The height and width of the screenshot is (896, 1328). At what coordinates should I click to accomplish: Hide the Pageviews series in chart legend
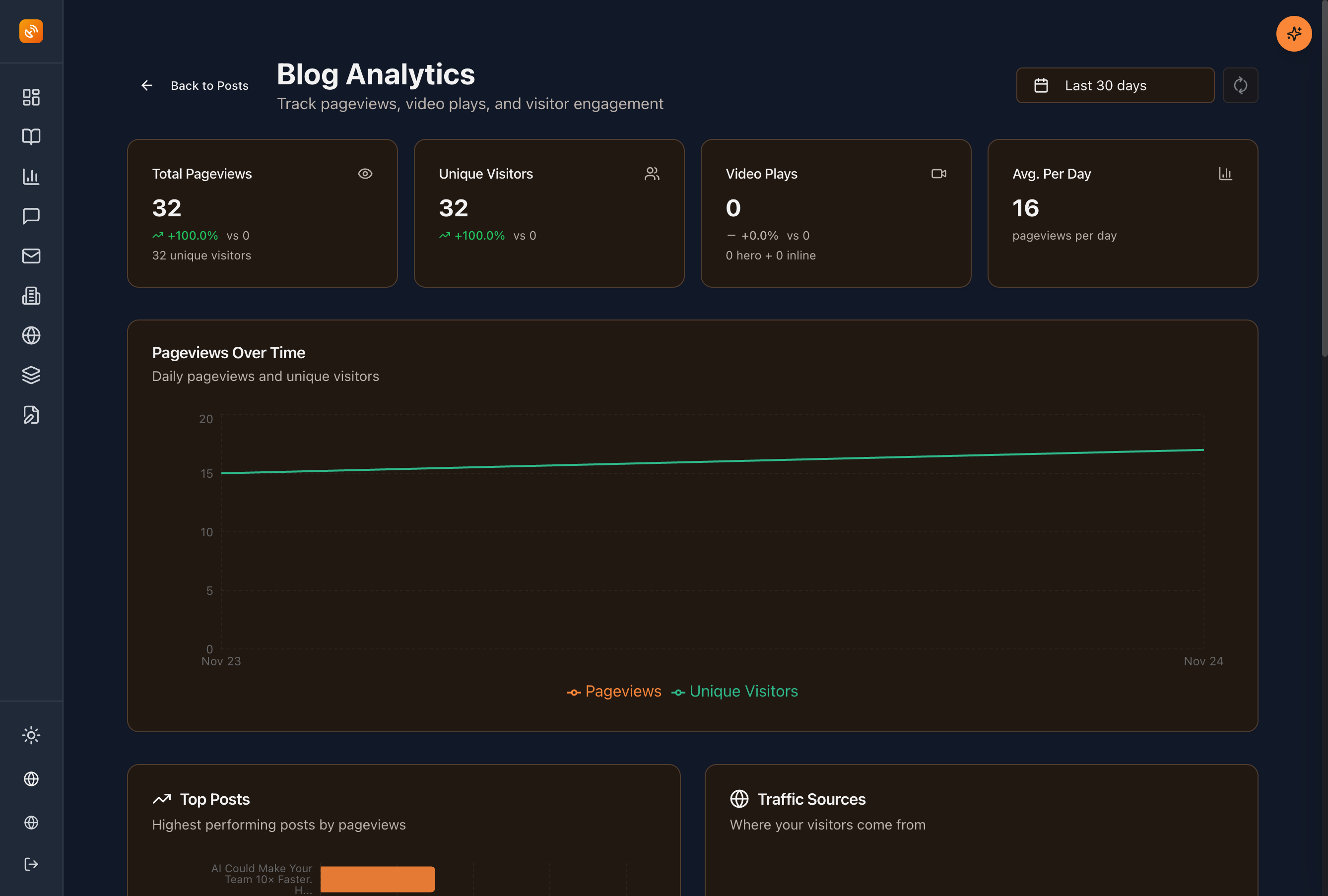pyautogui.click(x=614, y=691)
